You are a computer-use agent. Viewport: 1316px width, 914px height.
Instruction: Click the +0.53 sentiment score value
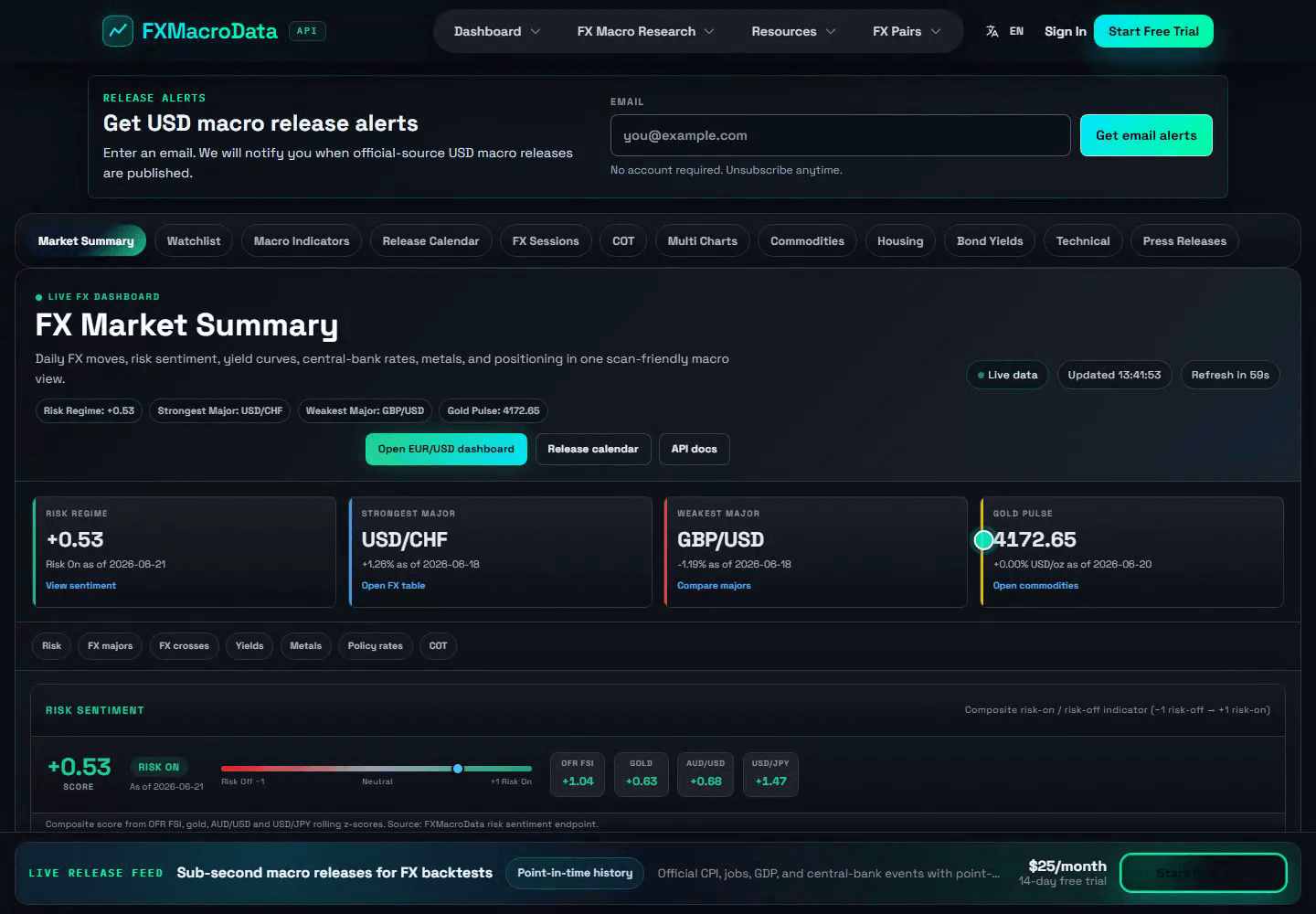(80, 766)
